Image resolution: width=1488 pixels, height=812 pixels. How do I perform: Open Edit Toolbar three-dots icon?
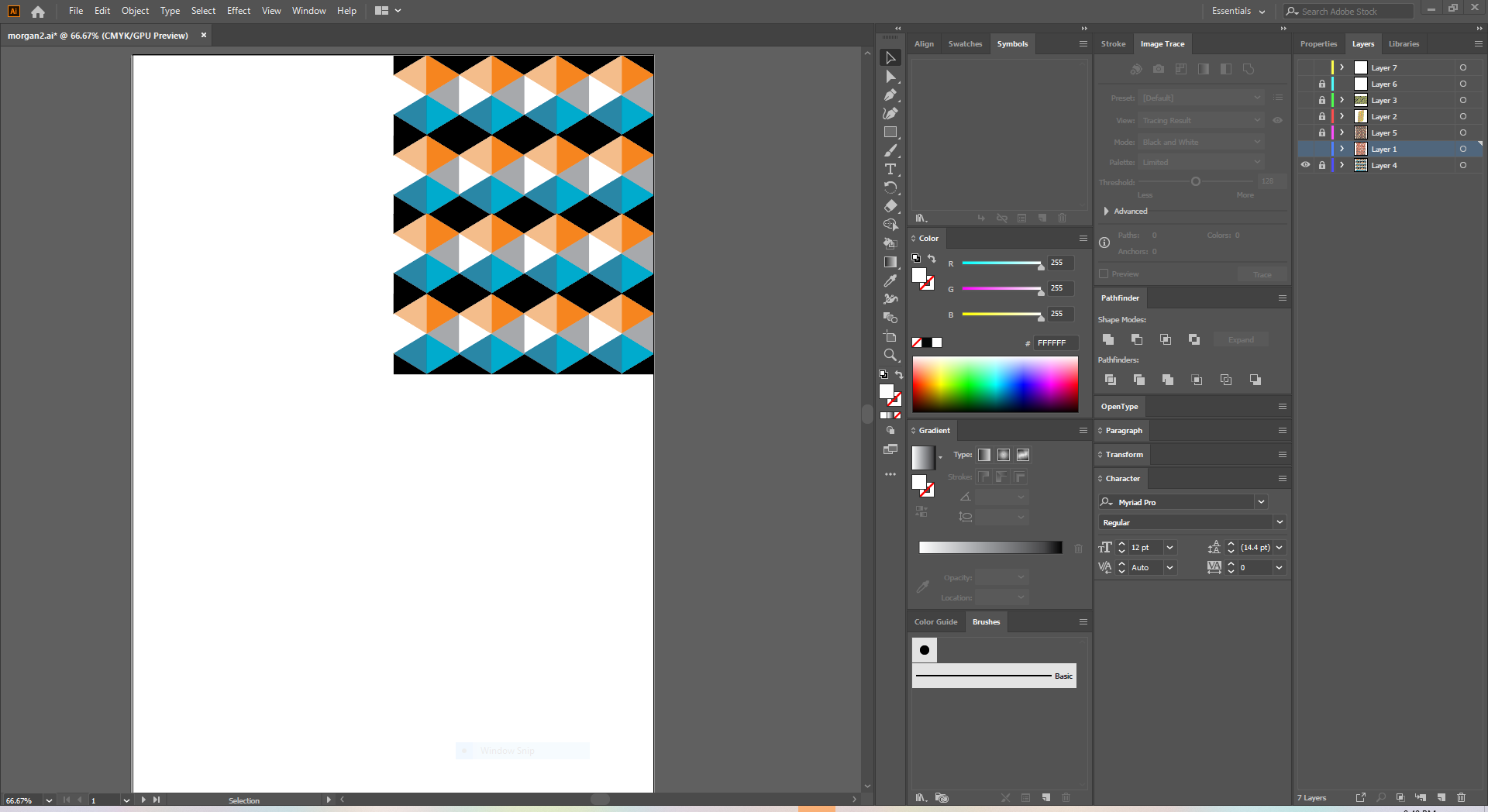pos(890,474)
